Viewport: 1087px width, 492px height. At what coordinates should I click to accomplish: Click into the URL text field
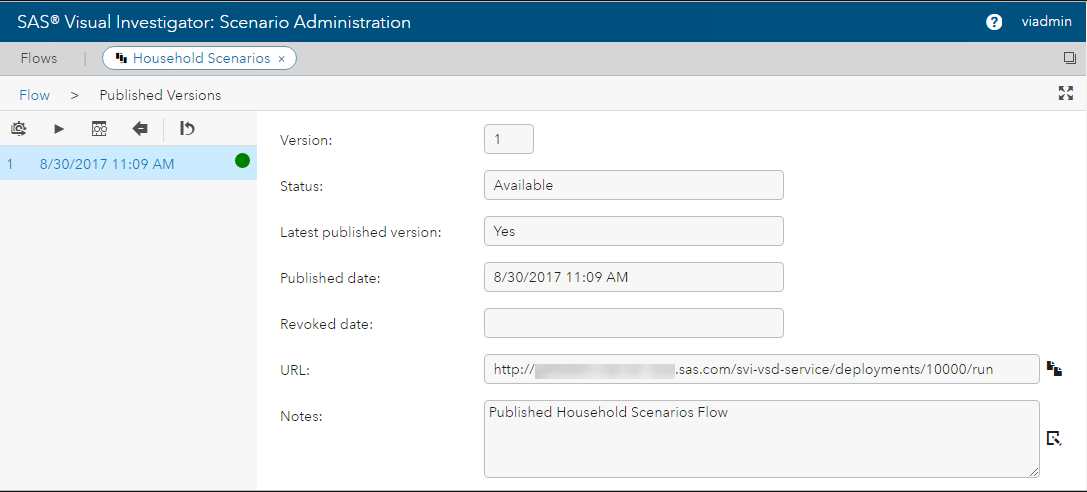click(x=761, y=369)
